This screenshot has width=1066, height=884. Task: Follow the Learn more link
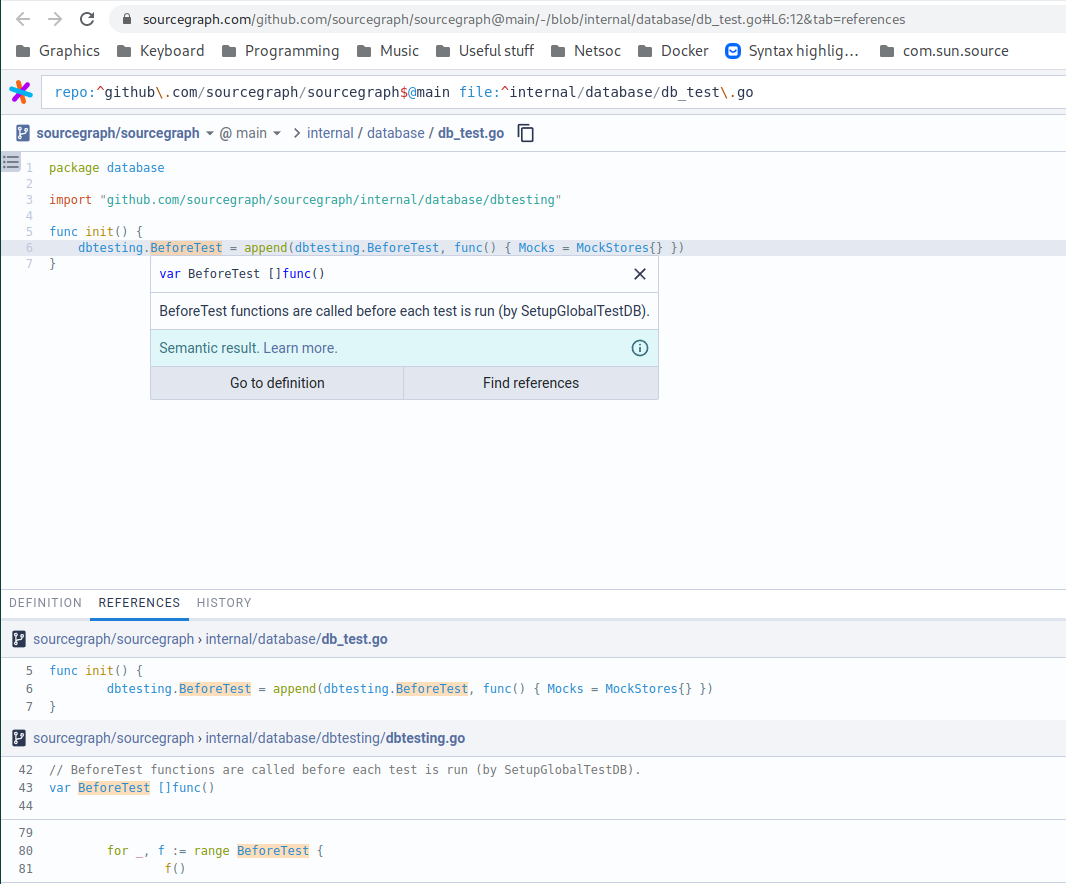coord(300,348)
